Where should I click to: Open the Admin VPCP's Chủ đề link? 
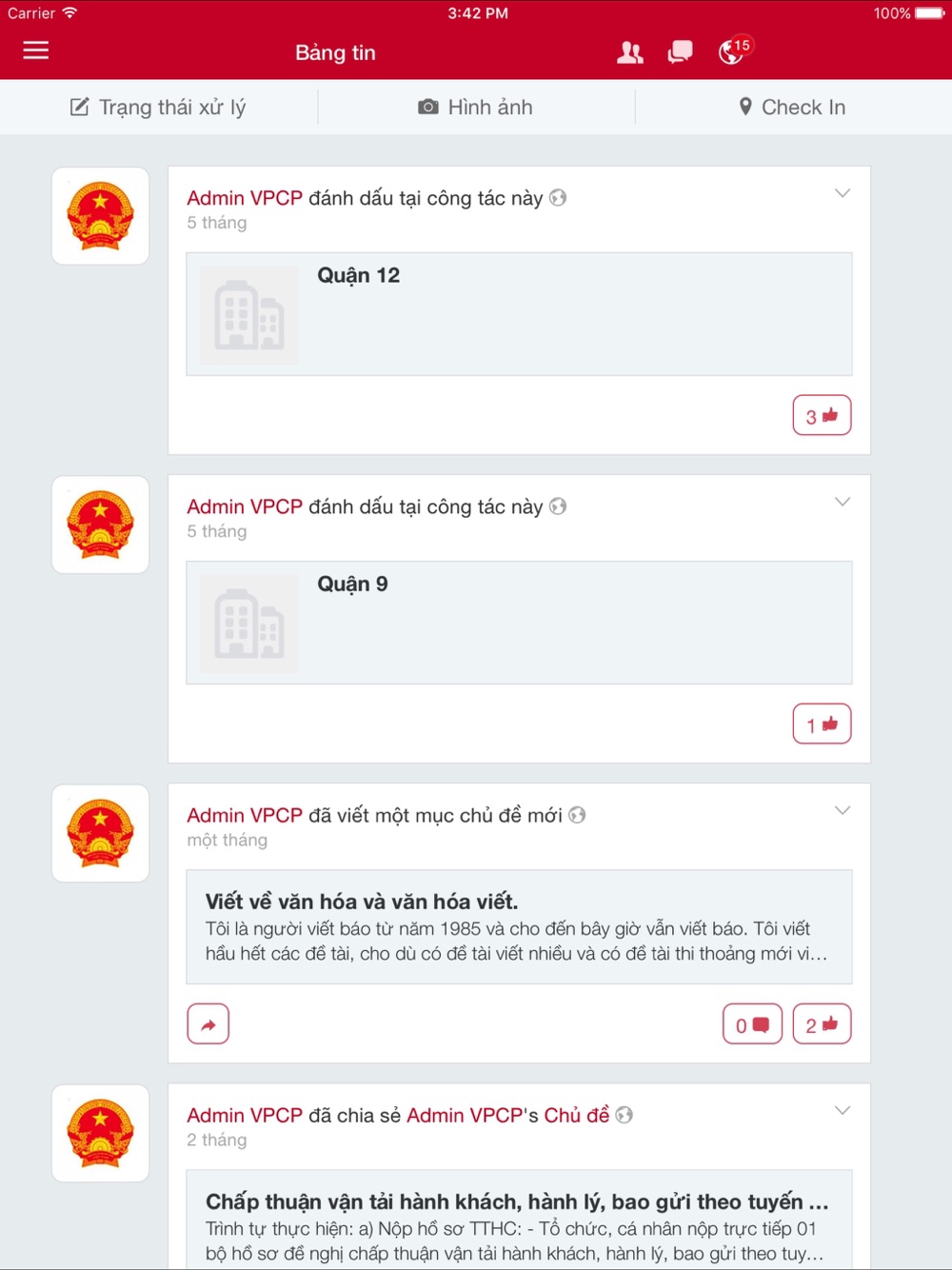507,1115
